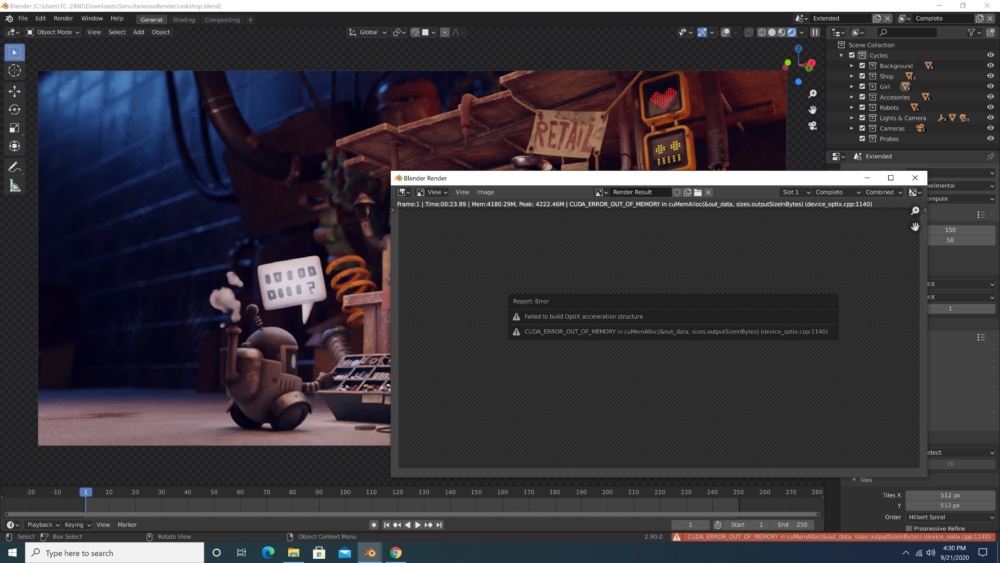Open the Image menu in render window
This screenshot has width=1000, height=563.
coord(485,192)
